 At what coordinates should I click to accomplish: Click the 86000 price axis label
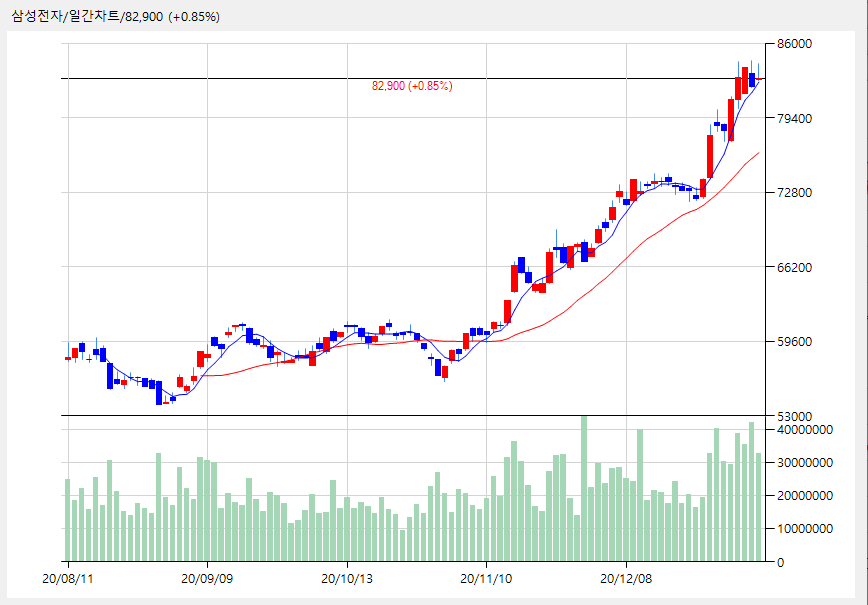click(794, 44)
